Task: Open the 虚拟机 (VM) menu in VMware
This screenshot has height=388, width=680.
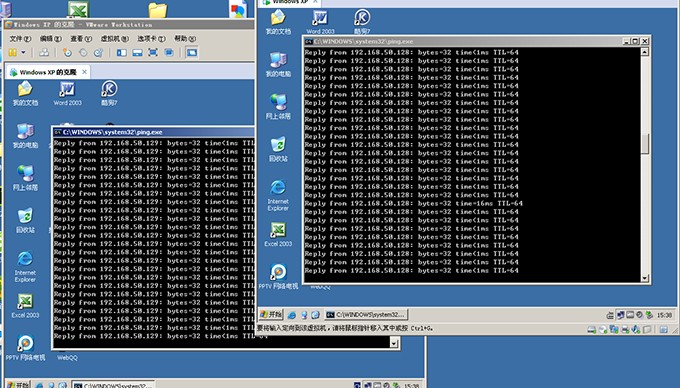Action: point(114,39)
